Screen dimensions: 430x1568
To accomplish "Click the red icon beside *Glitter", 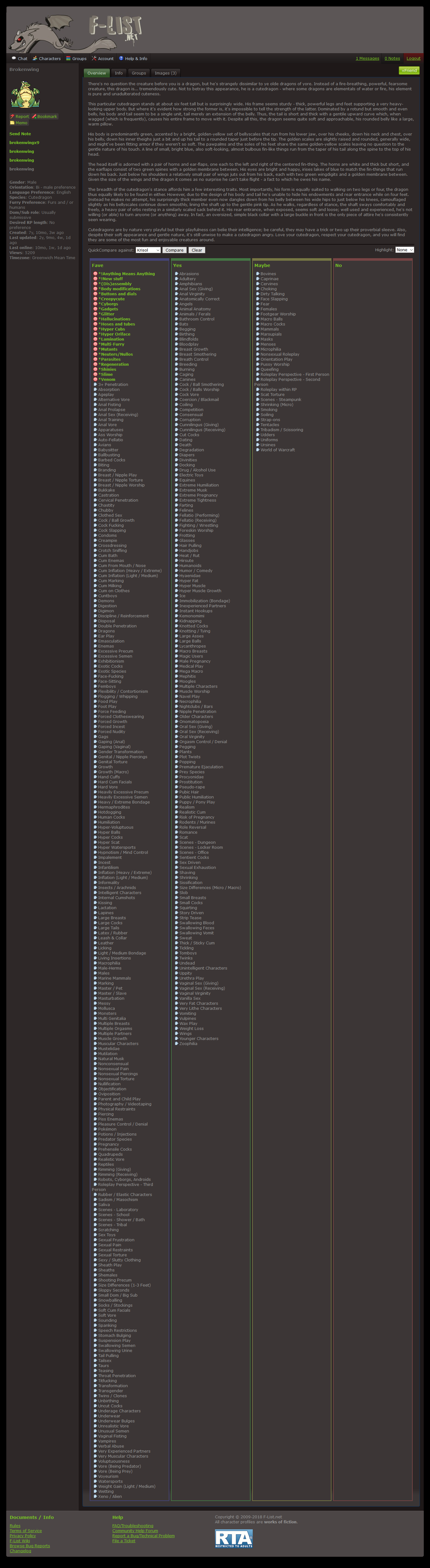I will pos(96,314).
